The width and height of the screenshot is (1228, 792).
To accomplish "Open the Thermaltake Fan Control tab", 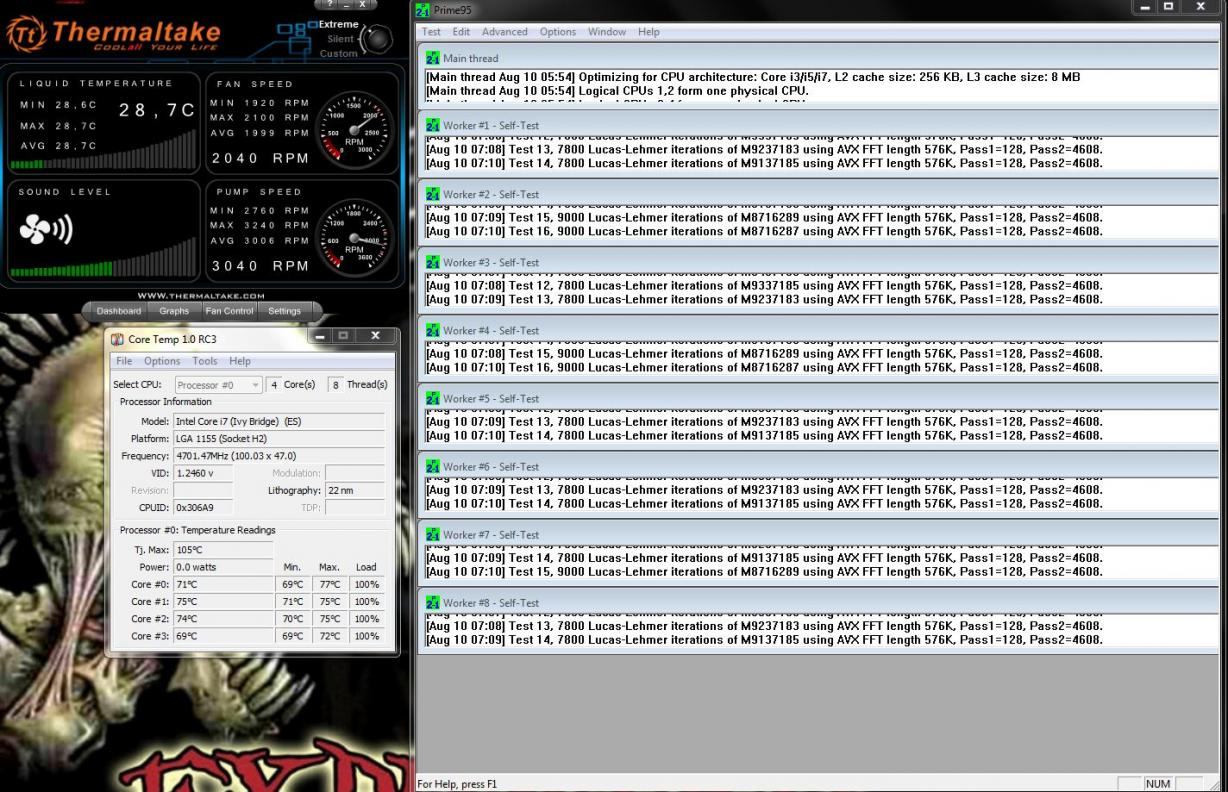I will pyautogui.click(x=230, y=311).
